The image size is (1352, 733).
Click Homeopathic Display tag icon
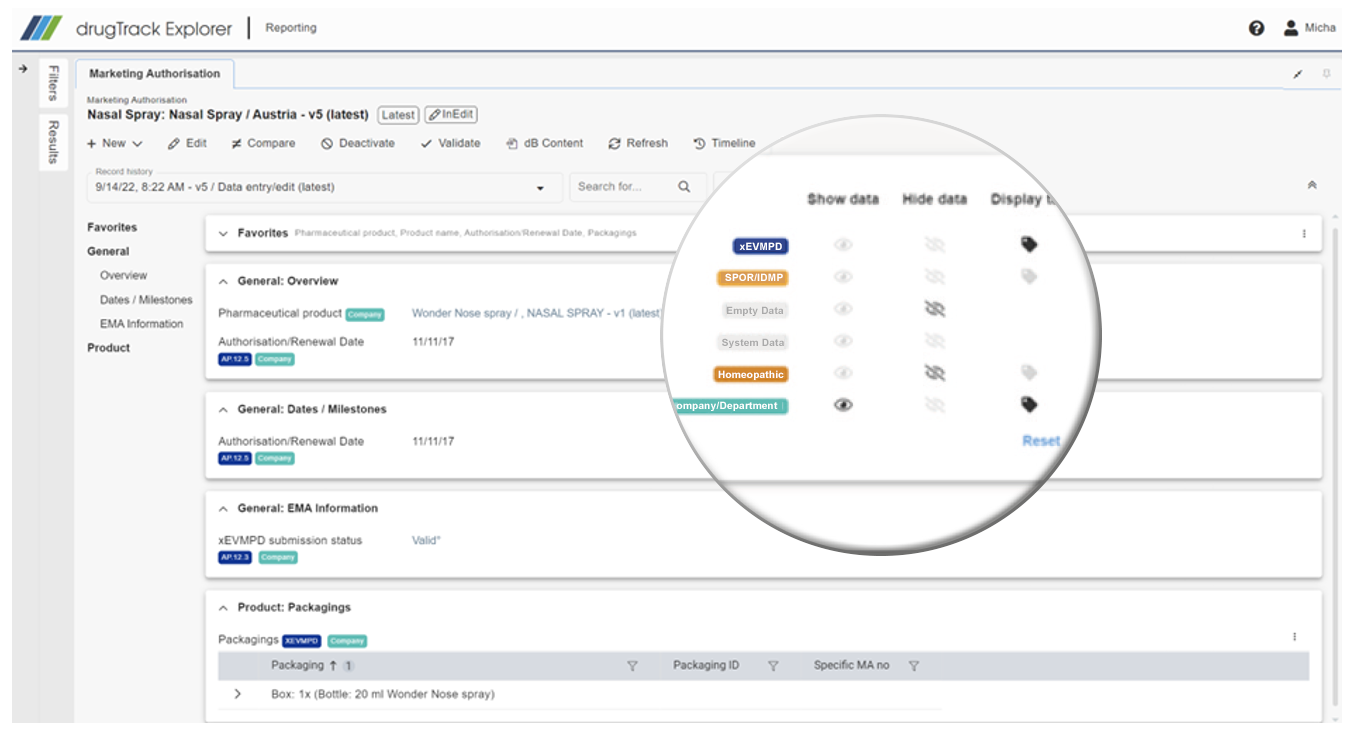1029,372
